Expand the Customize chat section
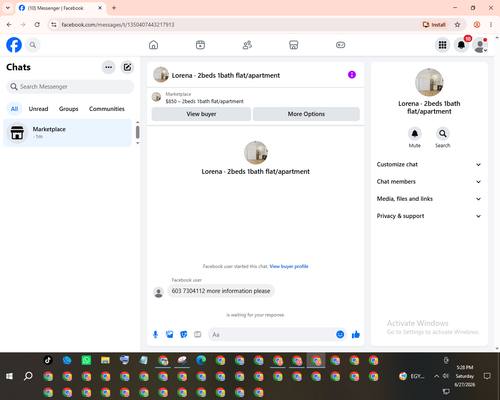 429,164
